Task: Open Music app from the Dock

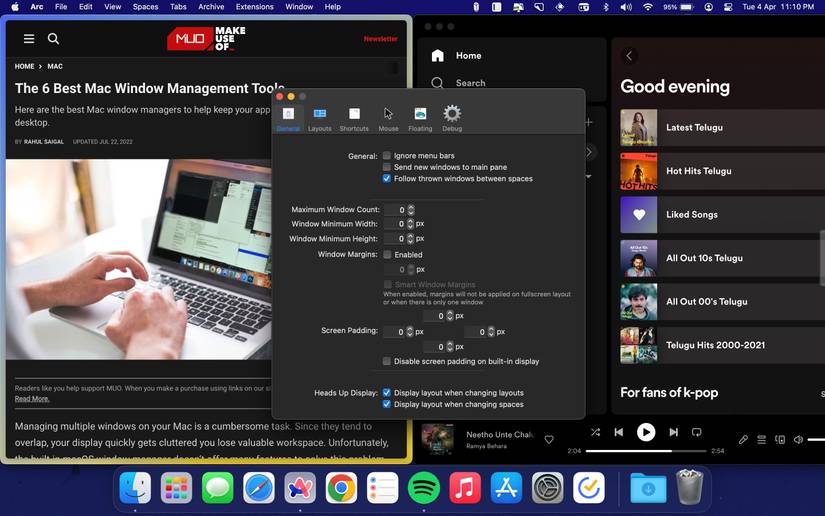Action: (465, 488)
